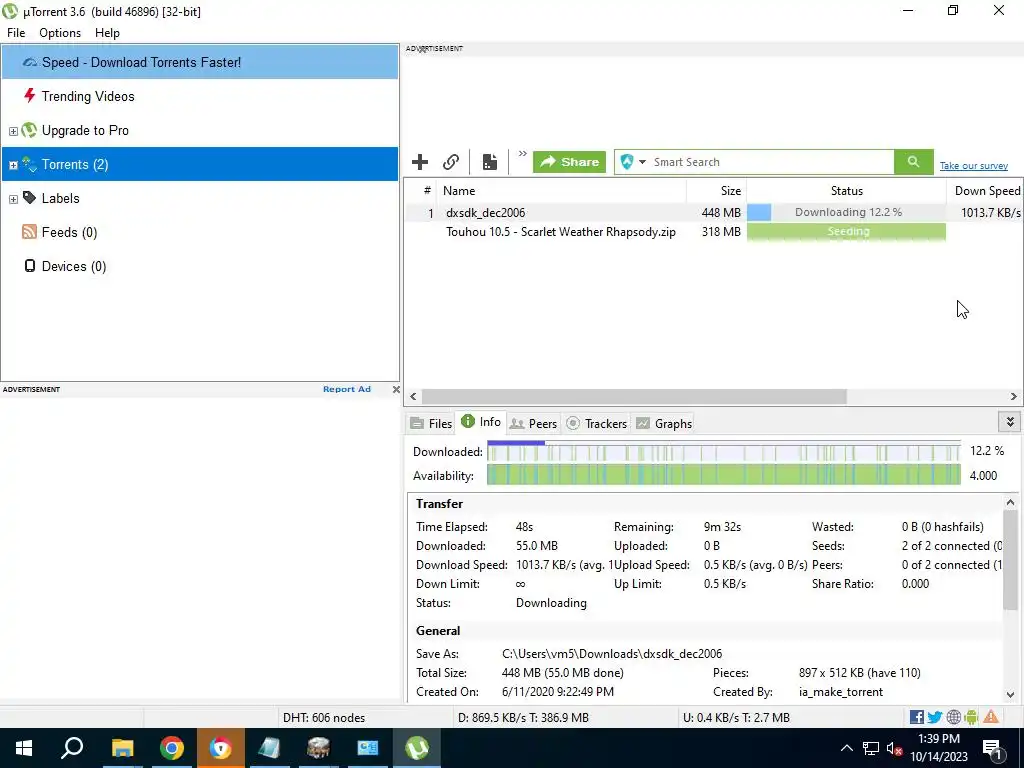This screenshot has width=1024, height=768.
Task: Click the Upgrade to Pro uTorrent icon
Action: [29, 130]
